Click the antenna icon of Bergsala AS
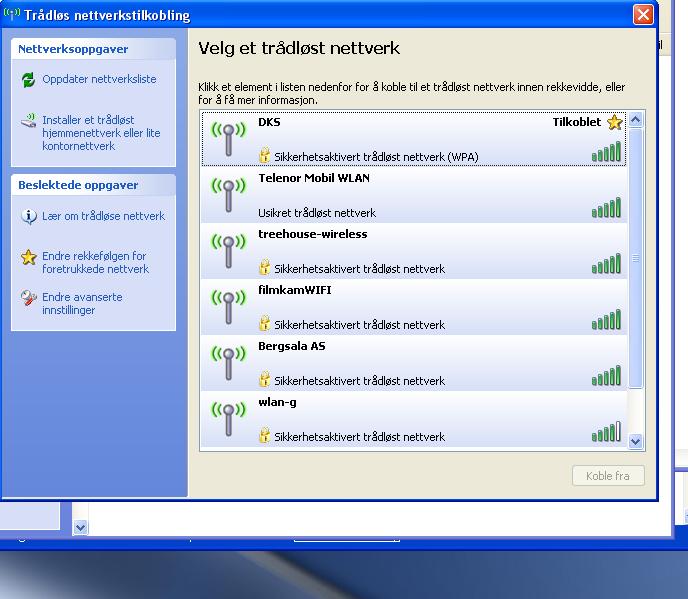The width and height of the screenshot is (688, 599). (x=229, y=363)
